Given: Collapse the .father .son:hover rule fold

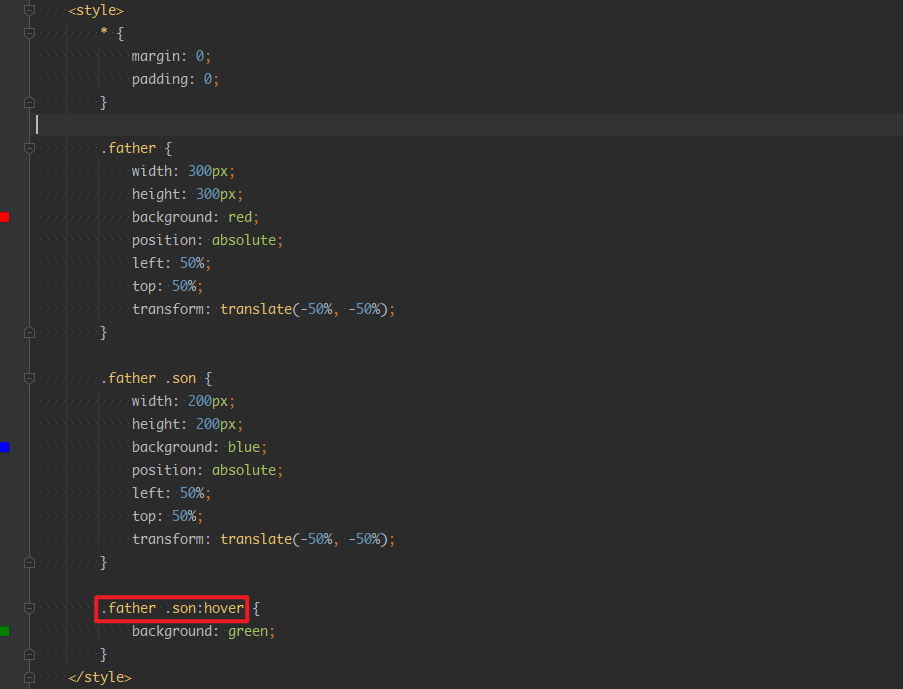Looking at the screenshot, I should click(29, 608).
